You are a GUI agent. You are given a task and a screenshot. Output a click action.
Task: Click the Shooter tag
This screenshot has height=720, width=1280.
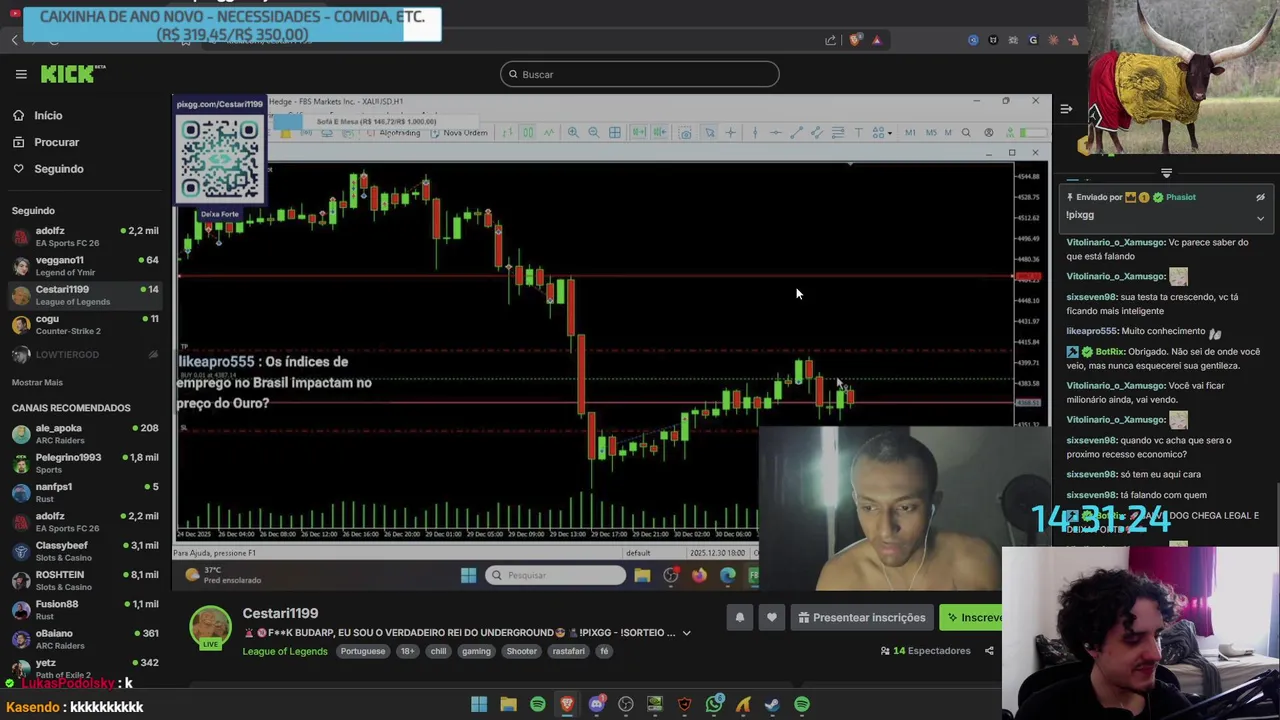521,651
